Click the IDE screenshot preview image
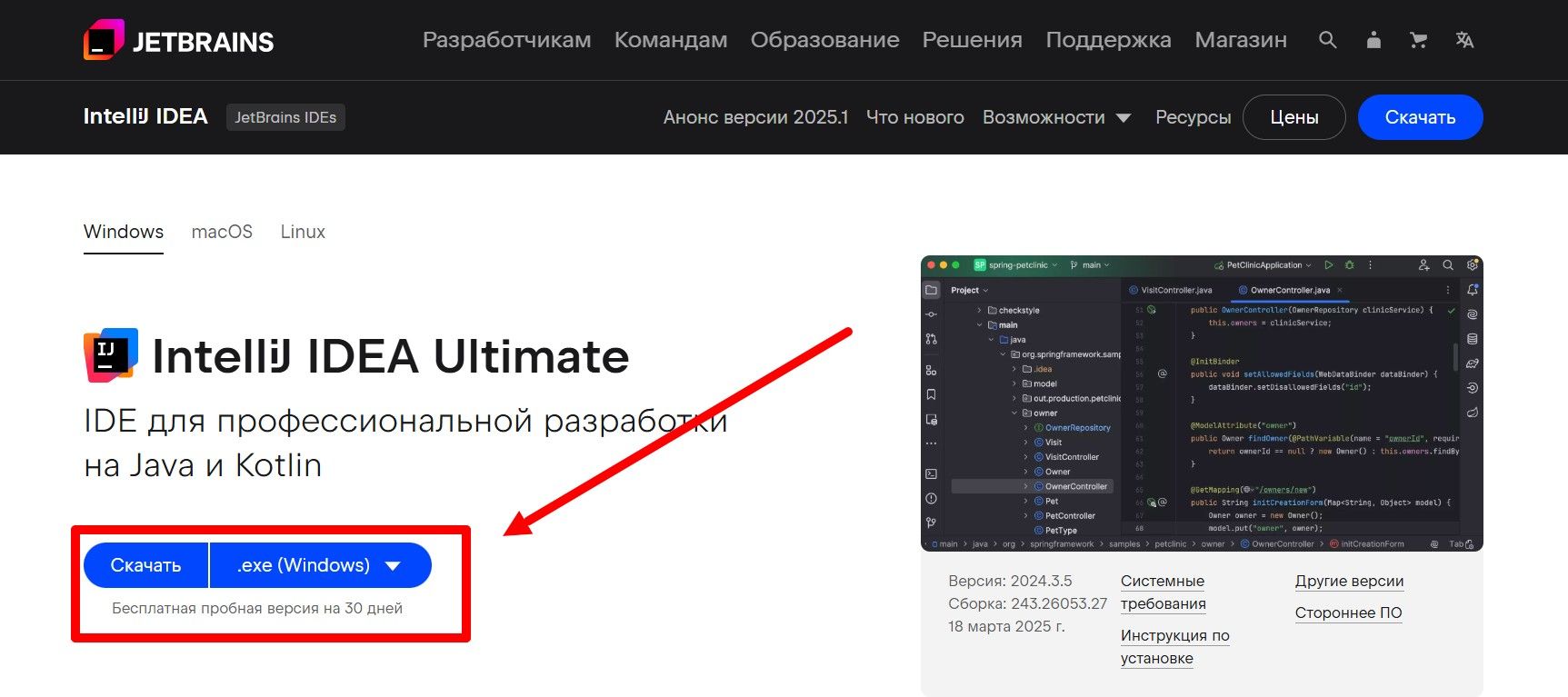1568x697 pixels. pos(1202,403)
